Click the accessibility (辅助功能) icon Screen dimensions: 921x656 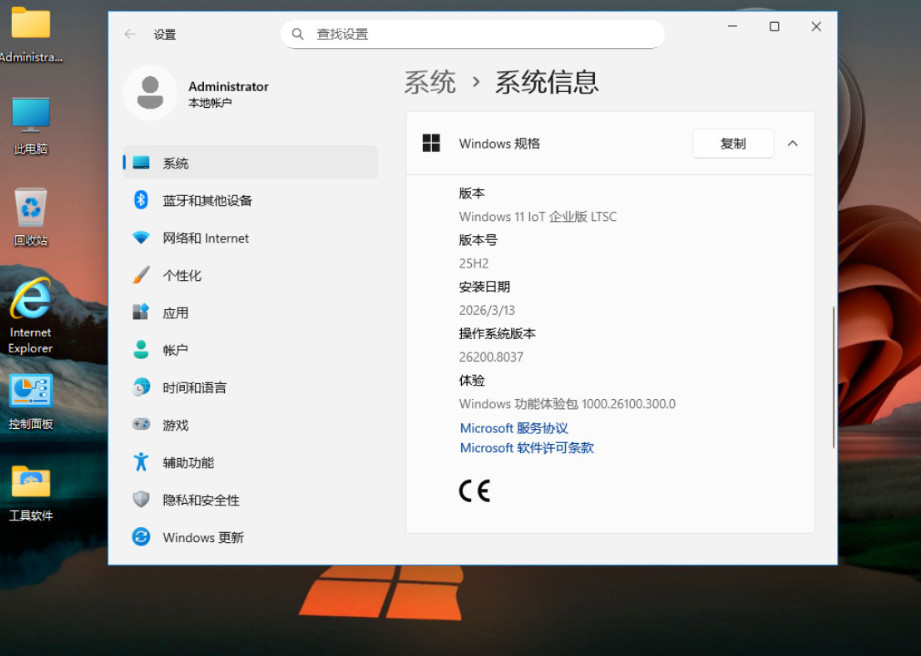click(141, 462)
